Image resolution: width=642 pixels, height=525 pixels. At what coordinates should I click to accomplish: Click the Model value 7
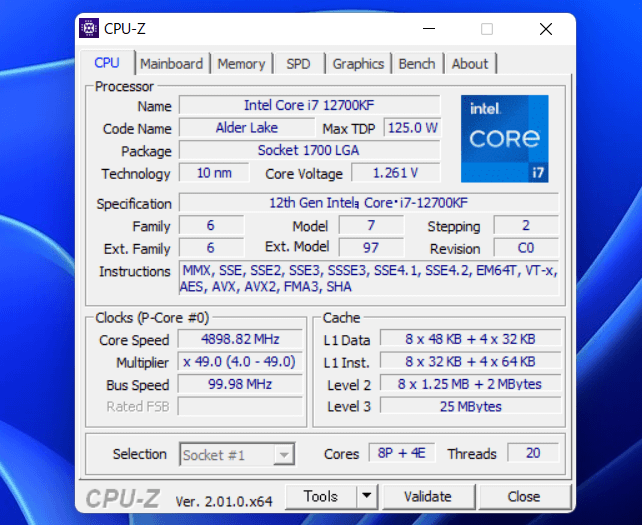[x=371, y=225]
